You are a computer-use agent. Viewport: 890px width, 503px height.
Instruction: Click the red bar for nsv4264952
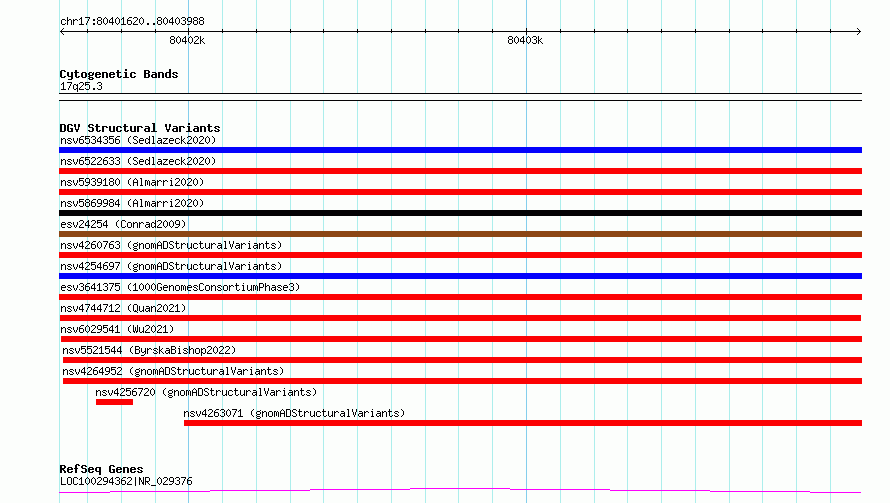[462, 381]
